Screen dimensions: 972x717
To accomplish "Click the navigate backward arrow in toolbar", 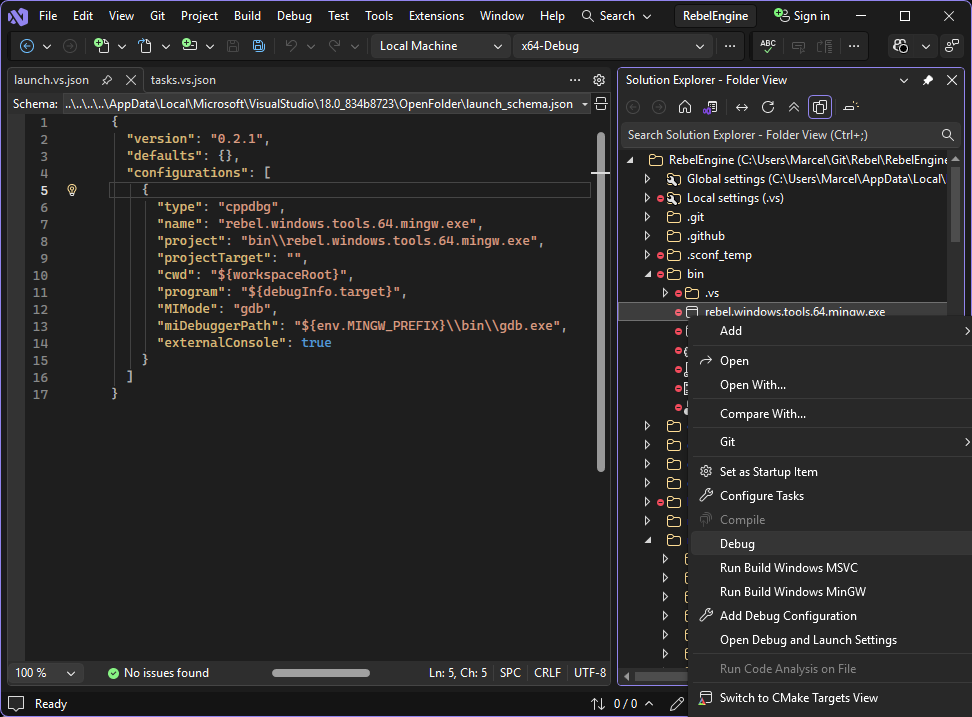I will [x=27, y=46].
